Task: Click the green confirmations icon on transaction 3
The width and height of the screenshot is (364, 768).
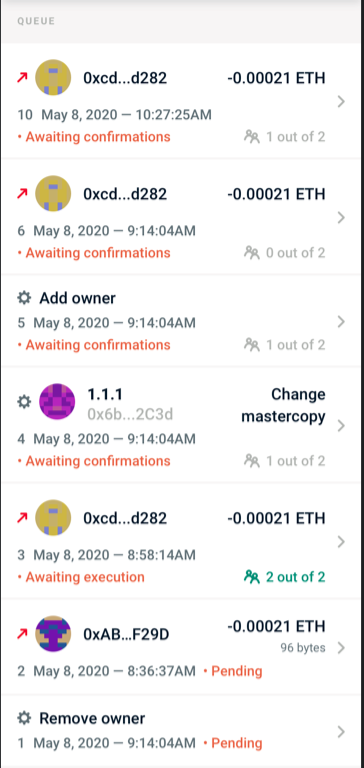Action: [x=252, y=576]
